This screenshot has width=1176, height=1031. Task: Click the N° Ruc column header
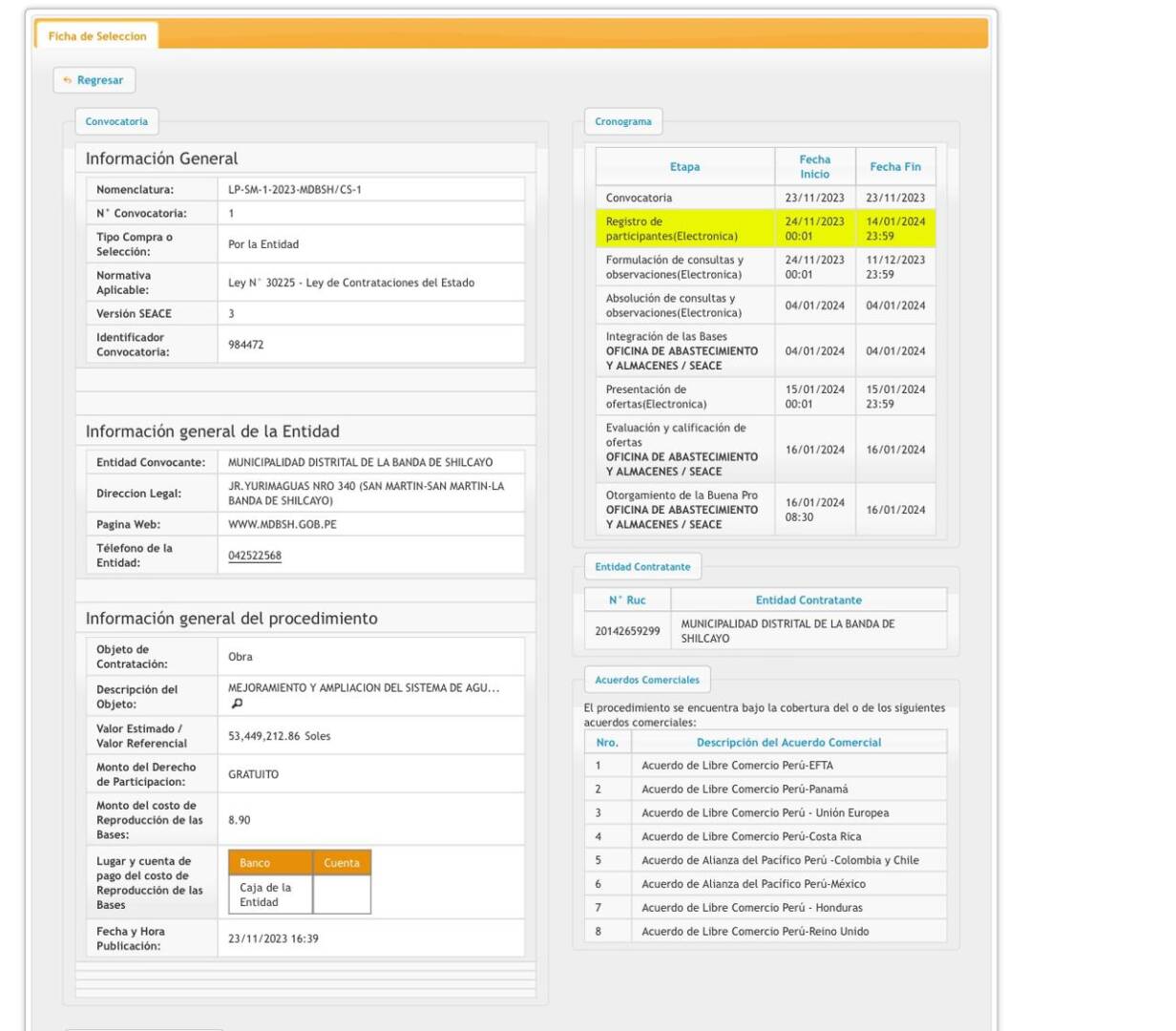(x=627, y=600)
